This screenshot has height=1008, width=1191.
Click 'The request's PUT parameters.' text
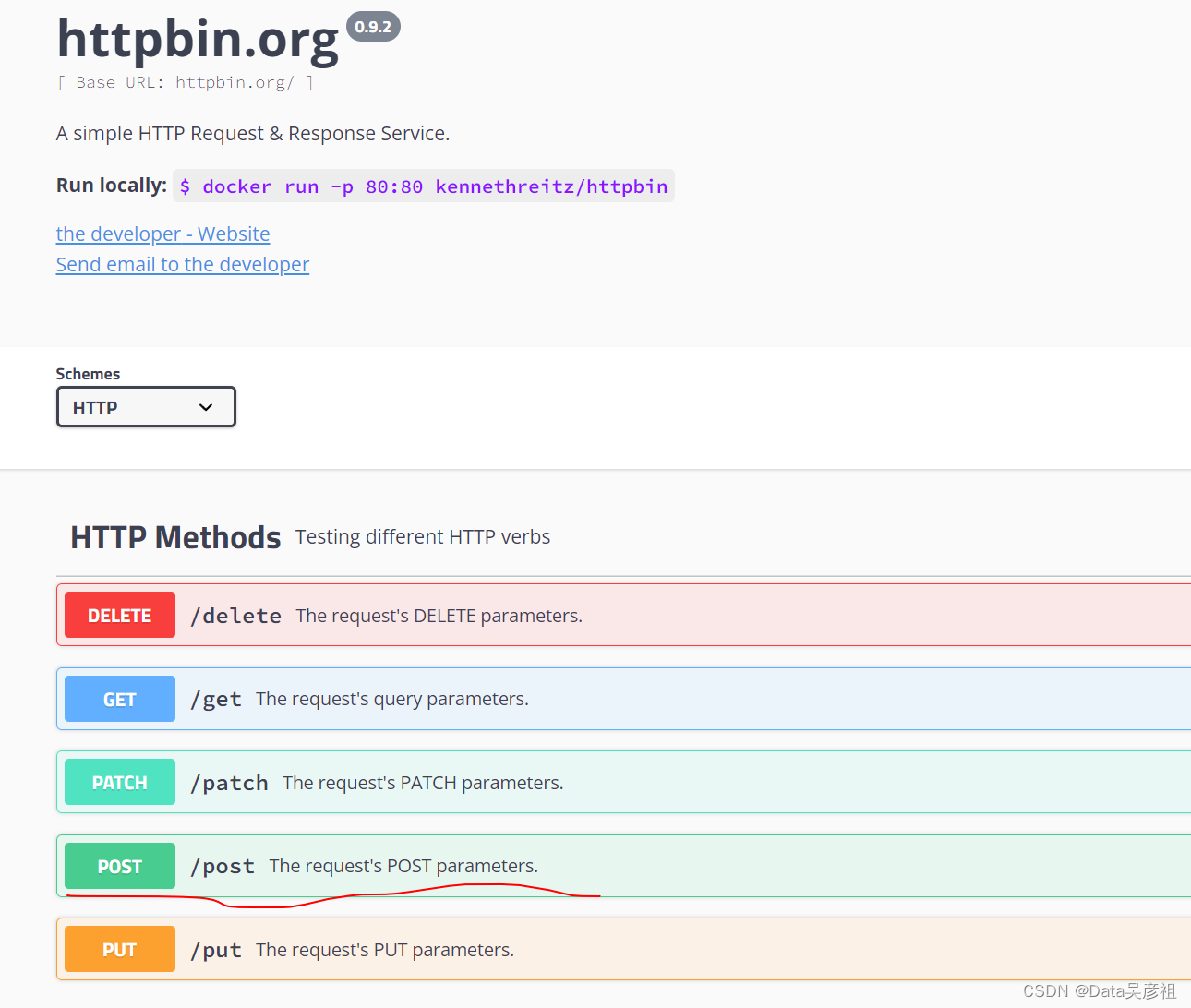[x=385, y=950]
